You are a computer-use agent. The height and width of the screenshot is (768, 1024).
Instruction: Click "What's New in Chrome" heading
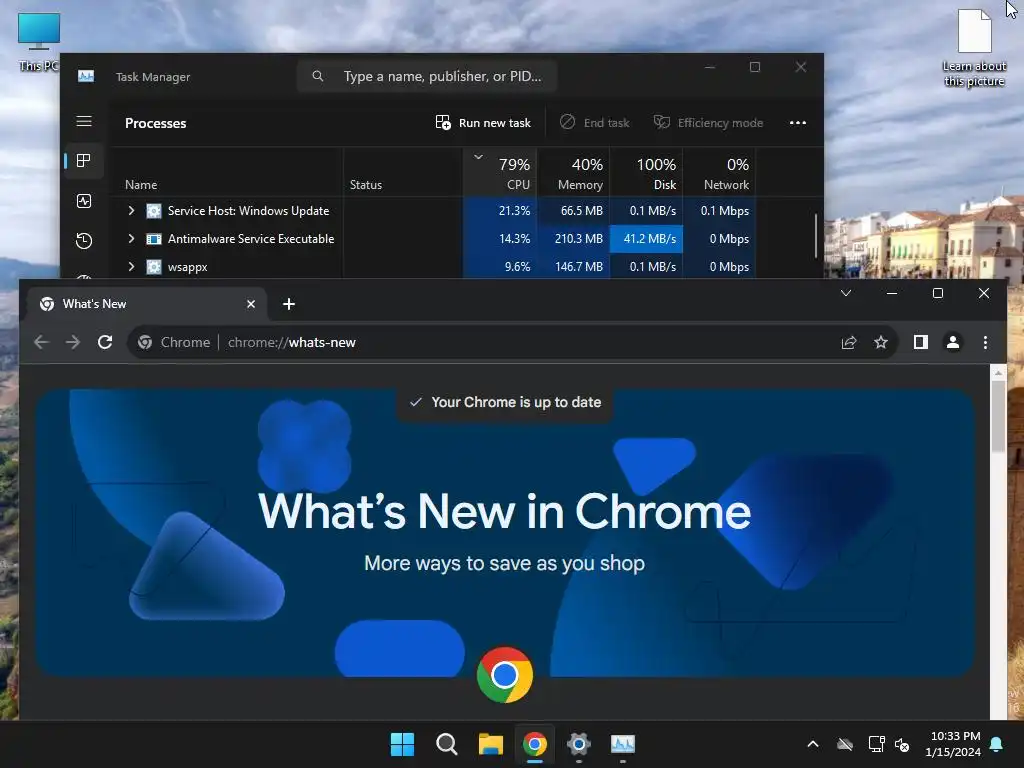point(505,511)
